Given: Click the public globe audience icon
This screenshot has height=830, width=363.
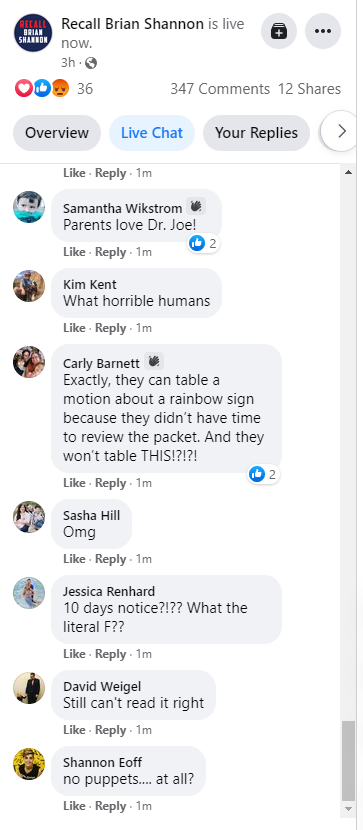Looking at the screenshot, I should click(x=91, y=63).
